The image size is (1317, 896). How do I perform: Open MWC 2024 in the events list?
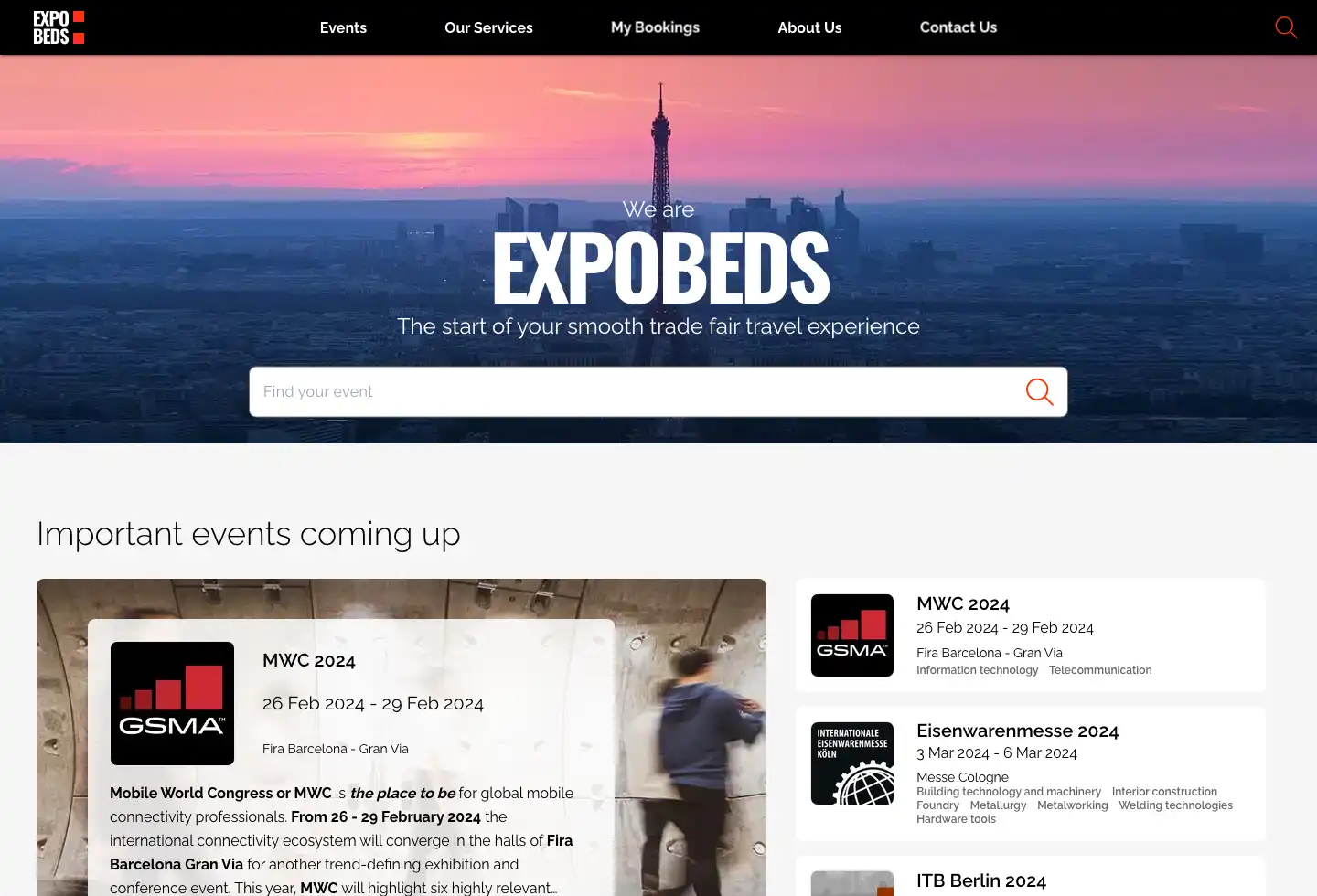coord(963,603)
